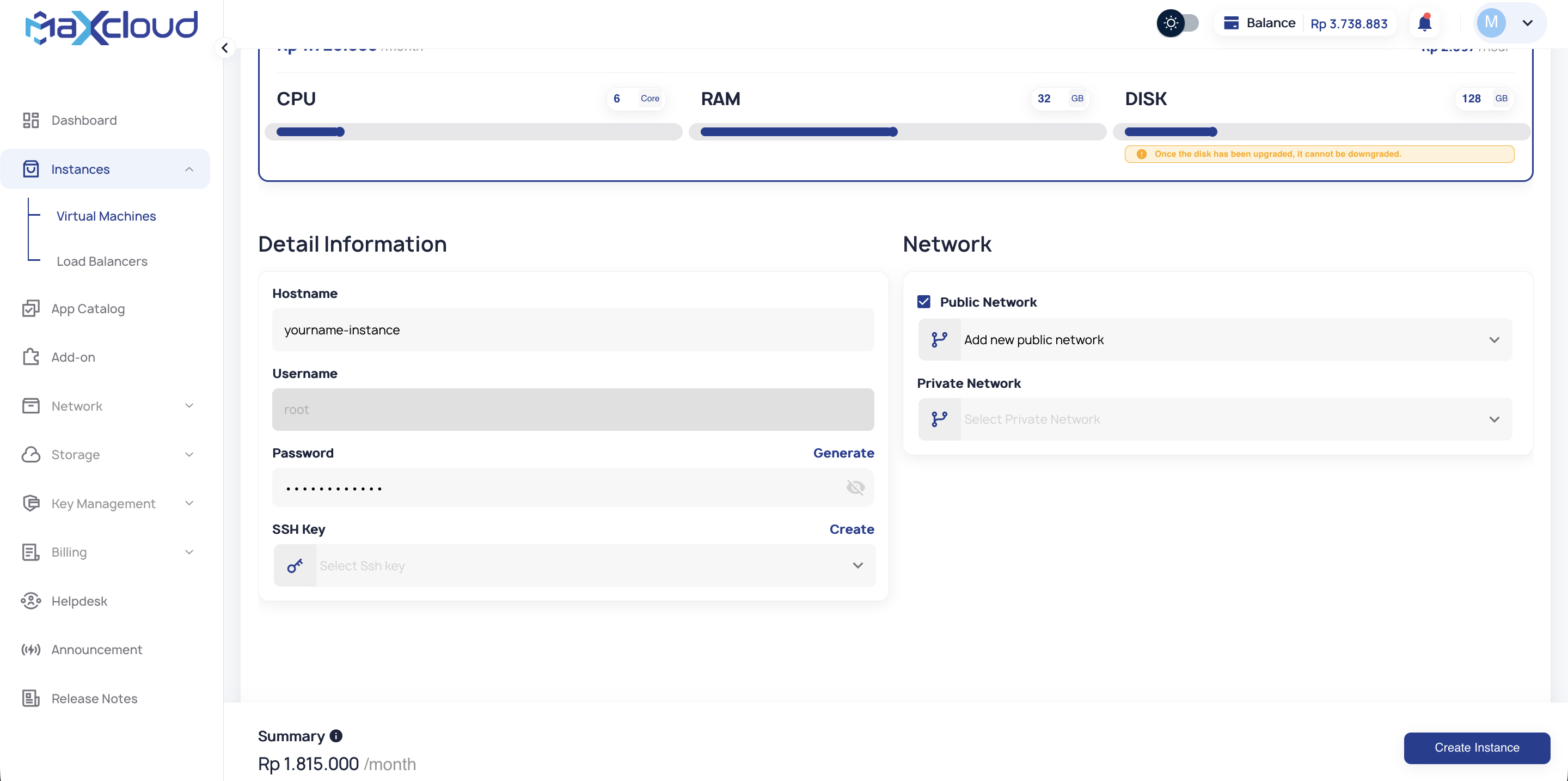Collapse the Instances menu chevron
The width and height of the screenshot is (1568, 781).
tap(189, 169)
